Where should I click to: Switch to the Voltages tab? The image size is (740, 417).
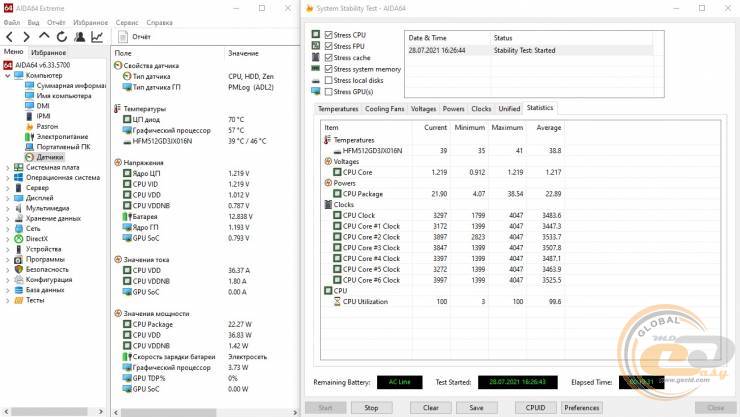click(x=423, y=108)
